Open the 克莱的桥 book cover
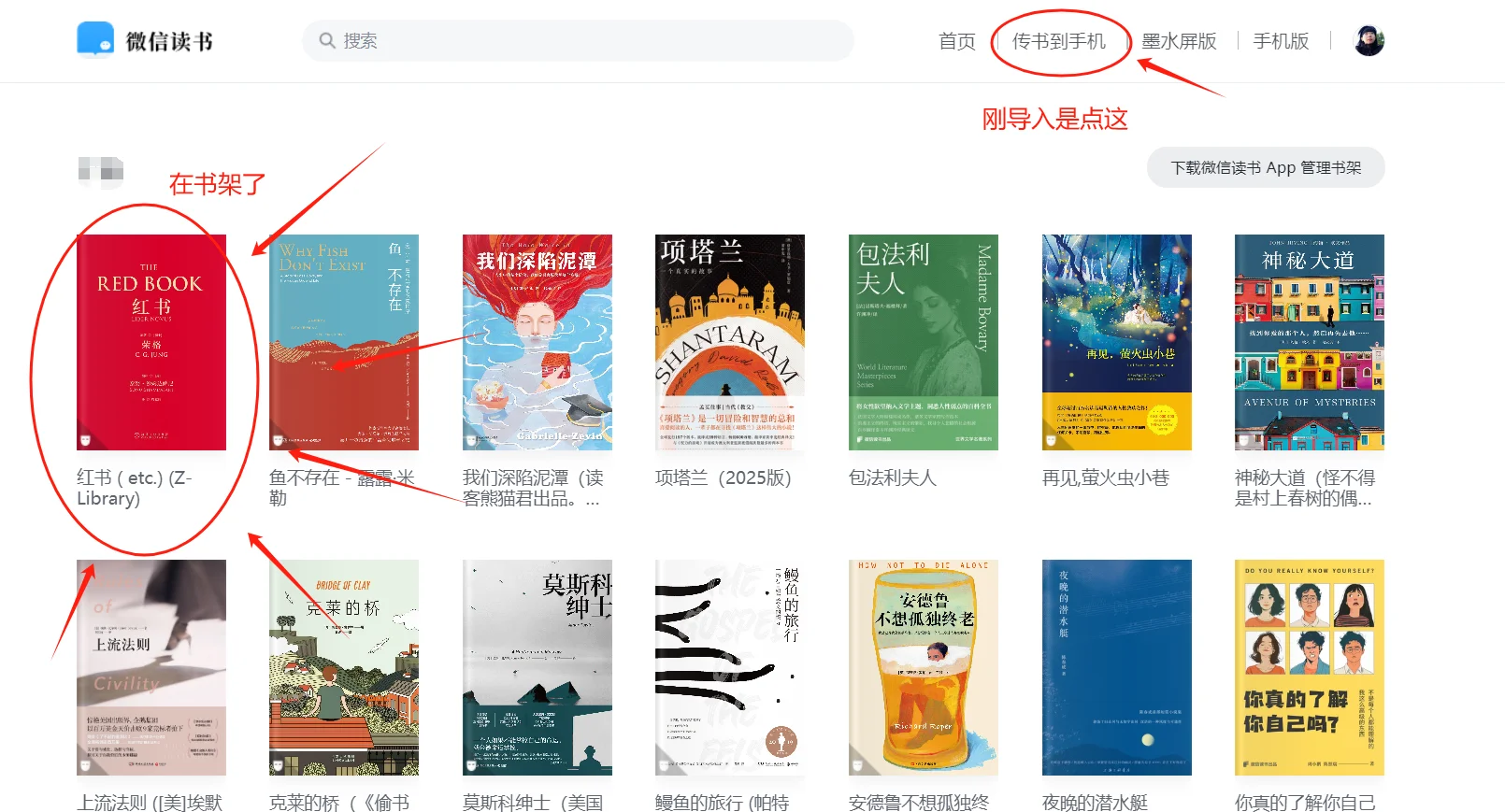 tap(344, 667)
